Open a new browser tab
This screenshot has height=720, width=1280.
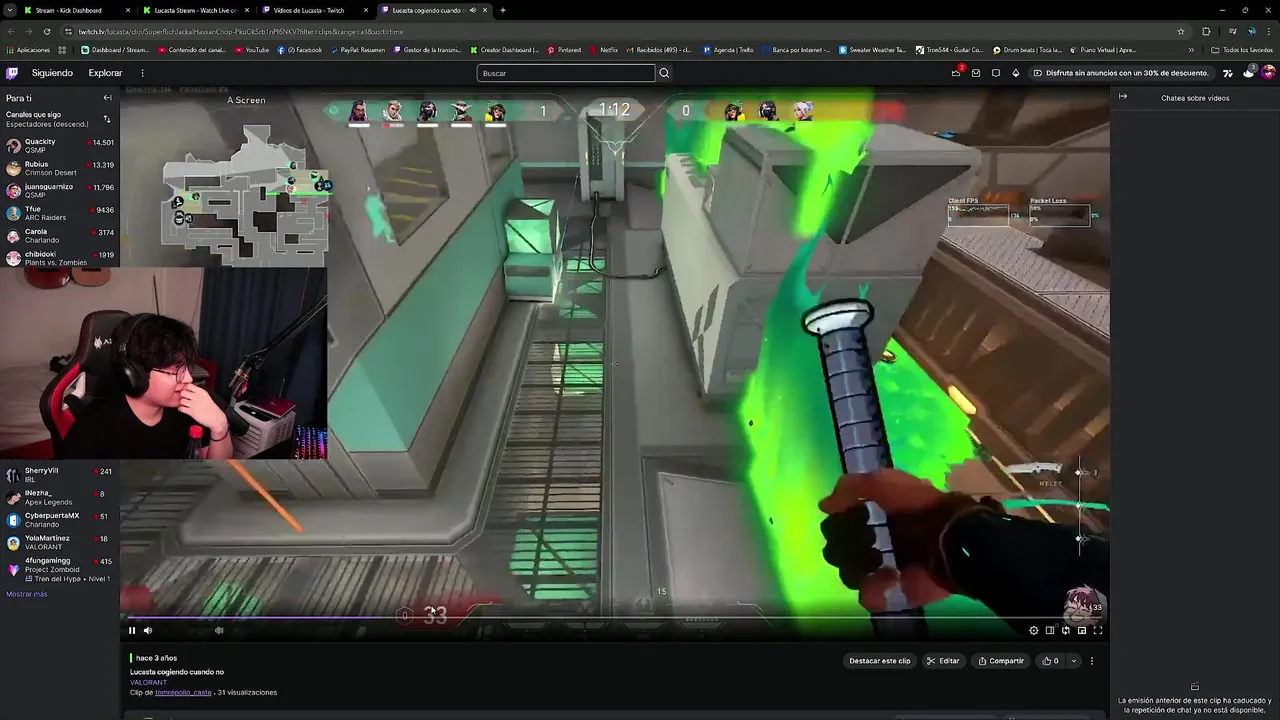coord(503,10)
